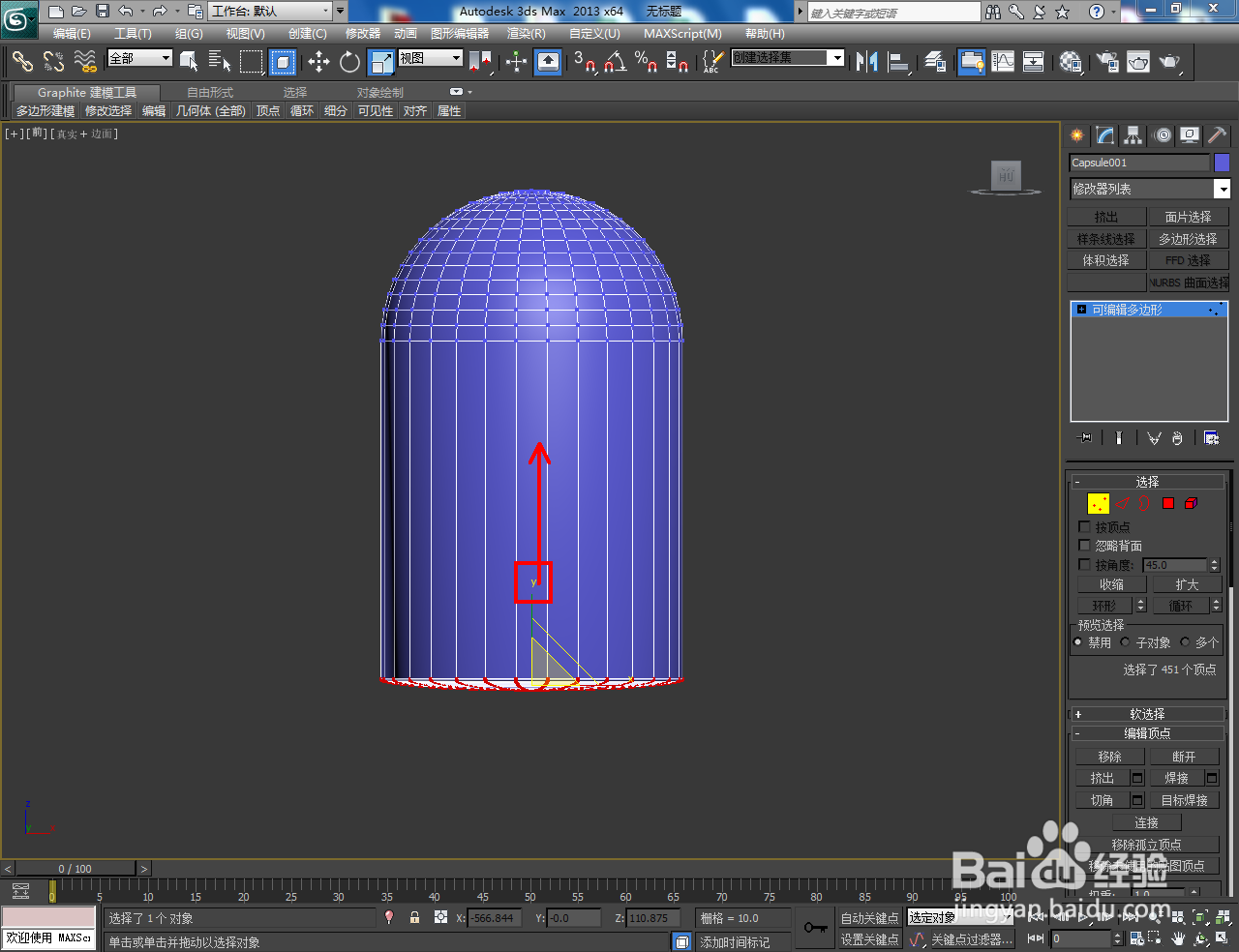The image size is (1239, 952).
Task: Click the 目标焊接 target weld button
Action: click(x=1185, y=800)
